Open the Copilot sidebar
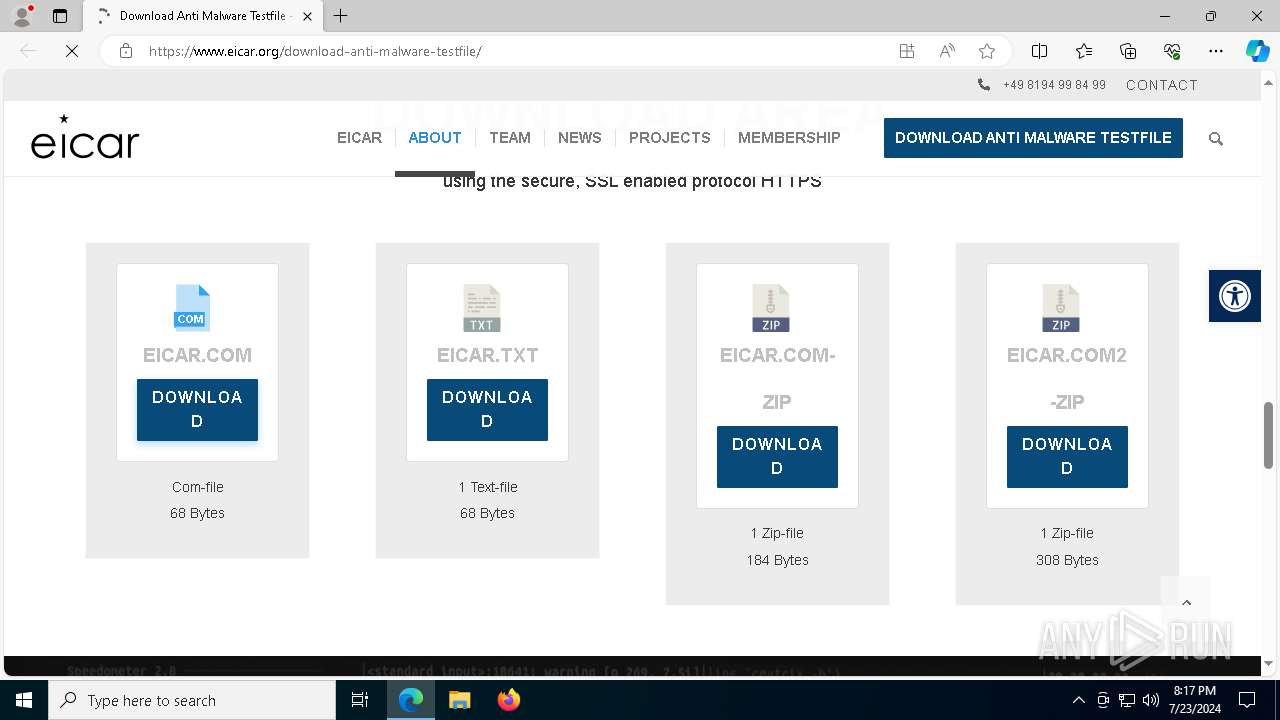This screenshot has width=1280, height=720. point(1257,51)
